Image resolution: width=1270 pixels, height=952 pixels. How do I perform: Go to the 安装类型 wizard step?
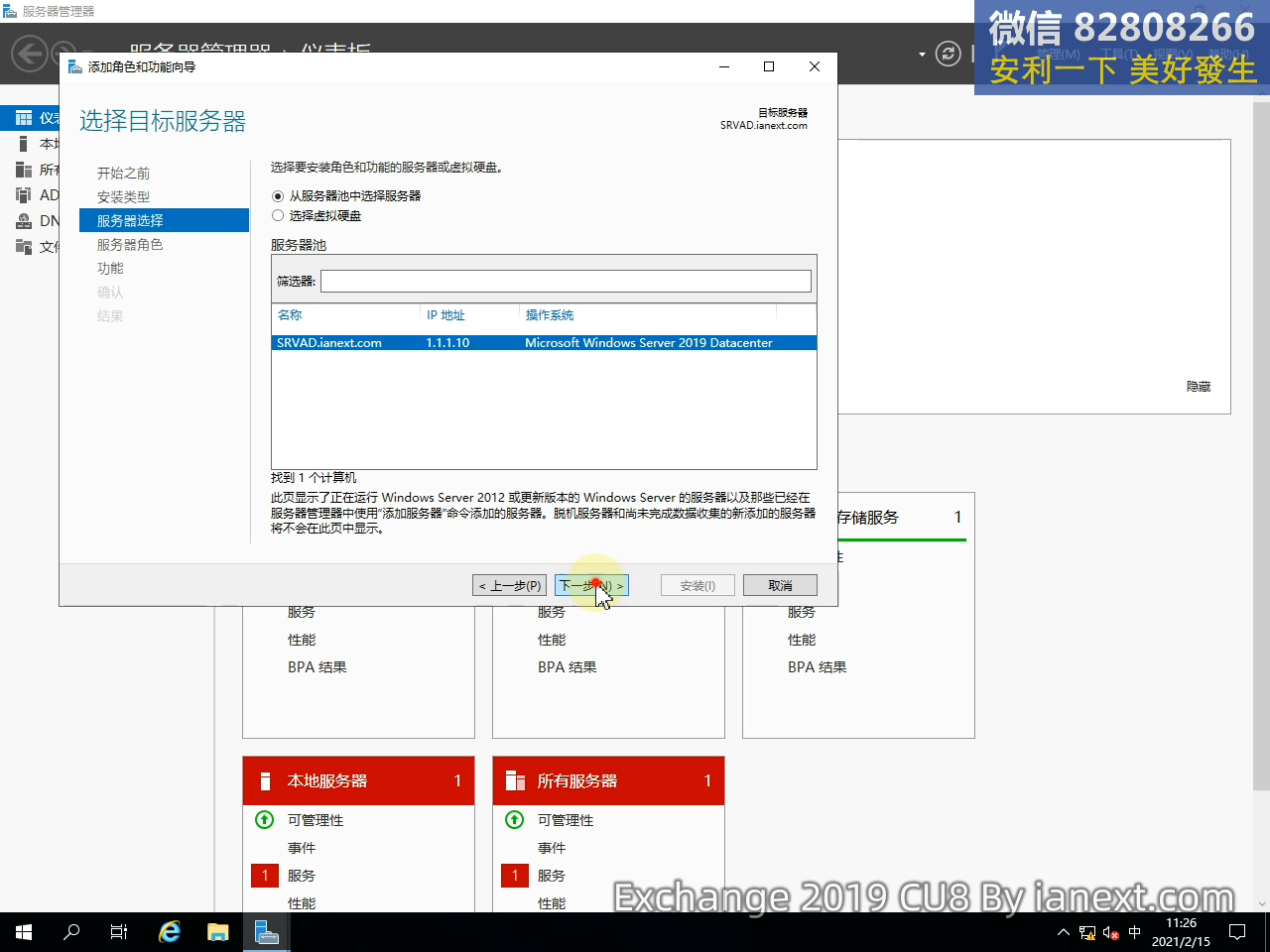(x=123, y=197)
